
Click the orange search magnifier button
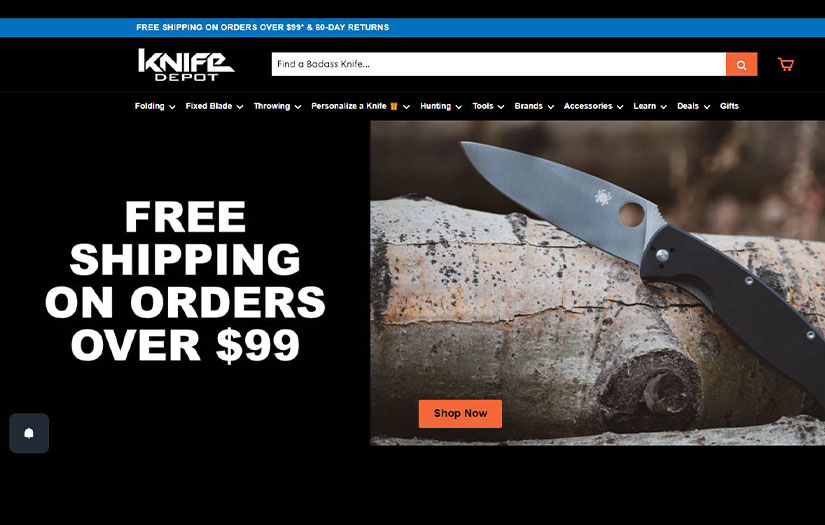(741, 64)
